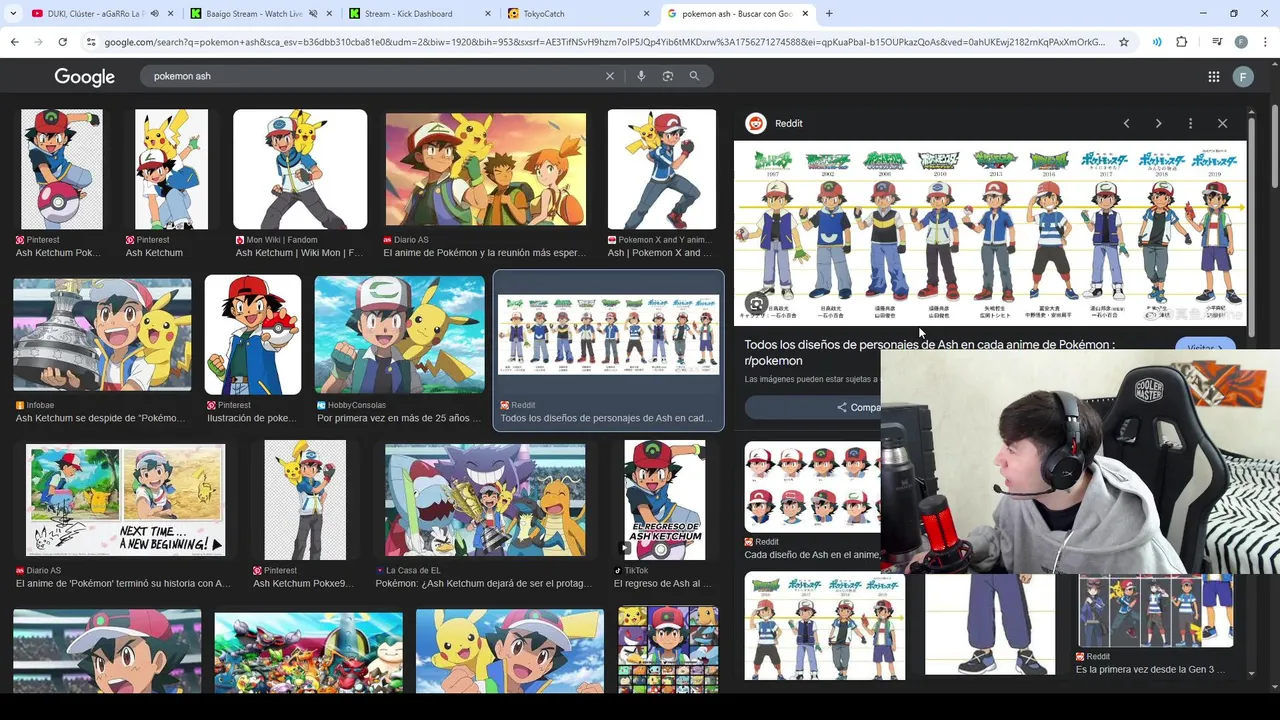Unmute the Baaigo Stream tab
The image size is (1280, 720).
click(x=313, y=14)
